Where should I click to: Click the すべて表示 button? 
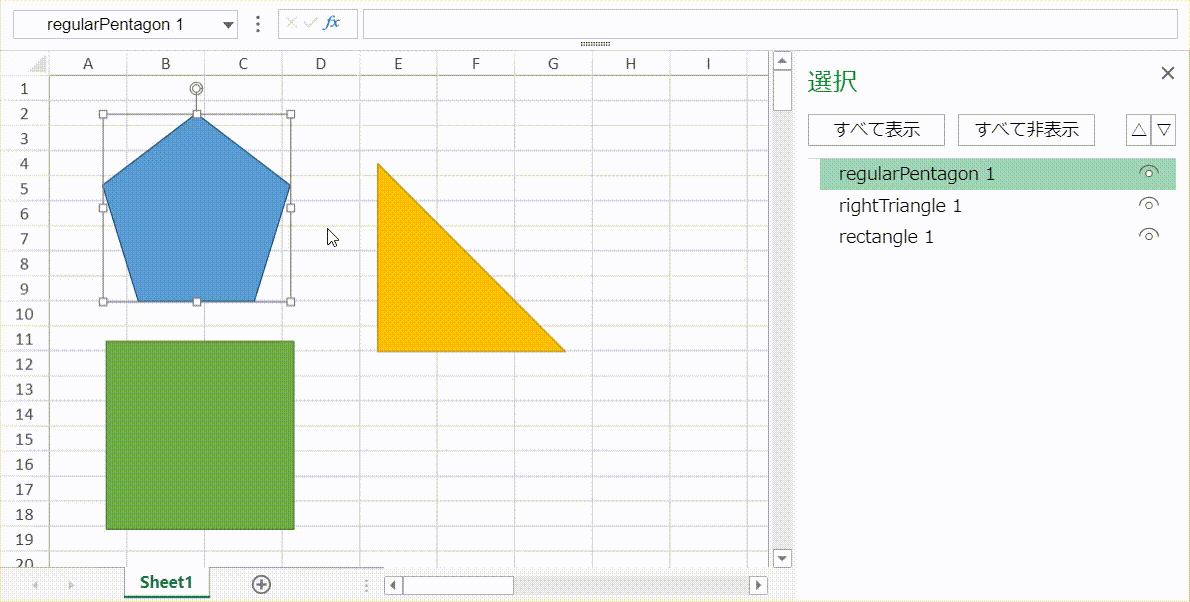point(877,130)
